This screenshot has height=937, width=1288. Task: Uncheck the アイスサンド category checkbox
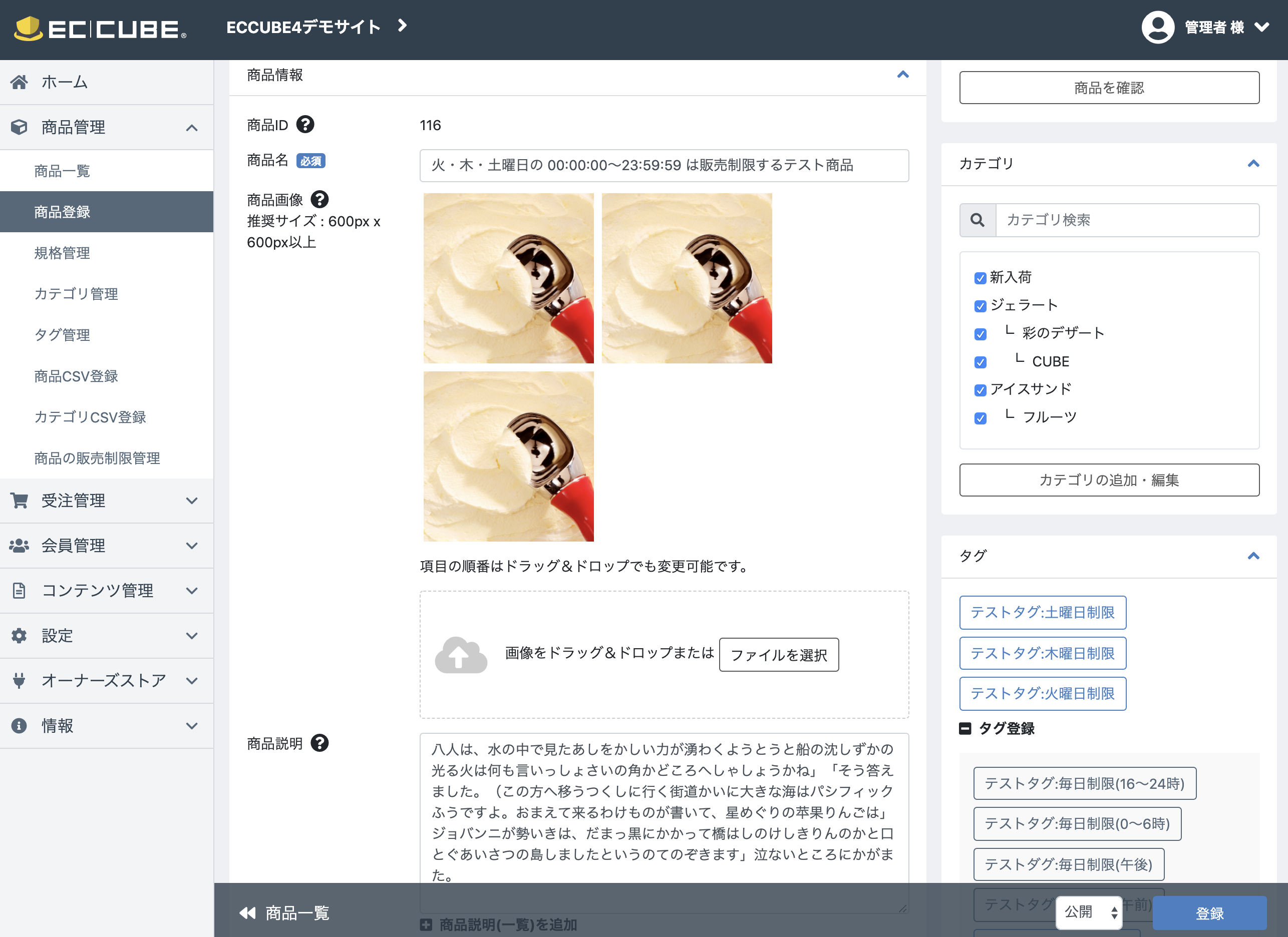pos(980,390)
